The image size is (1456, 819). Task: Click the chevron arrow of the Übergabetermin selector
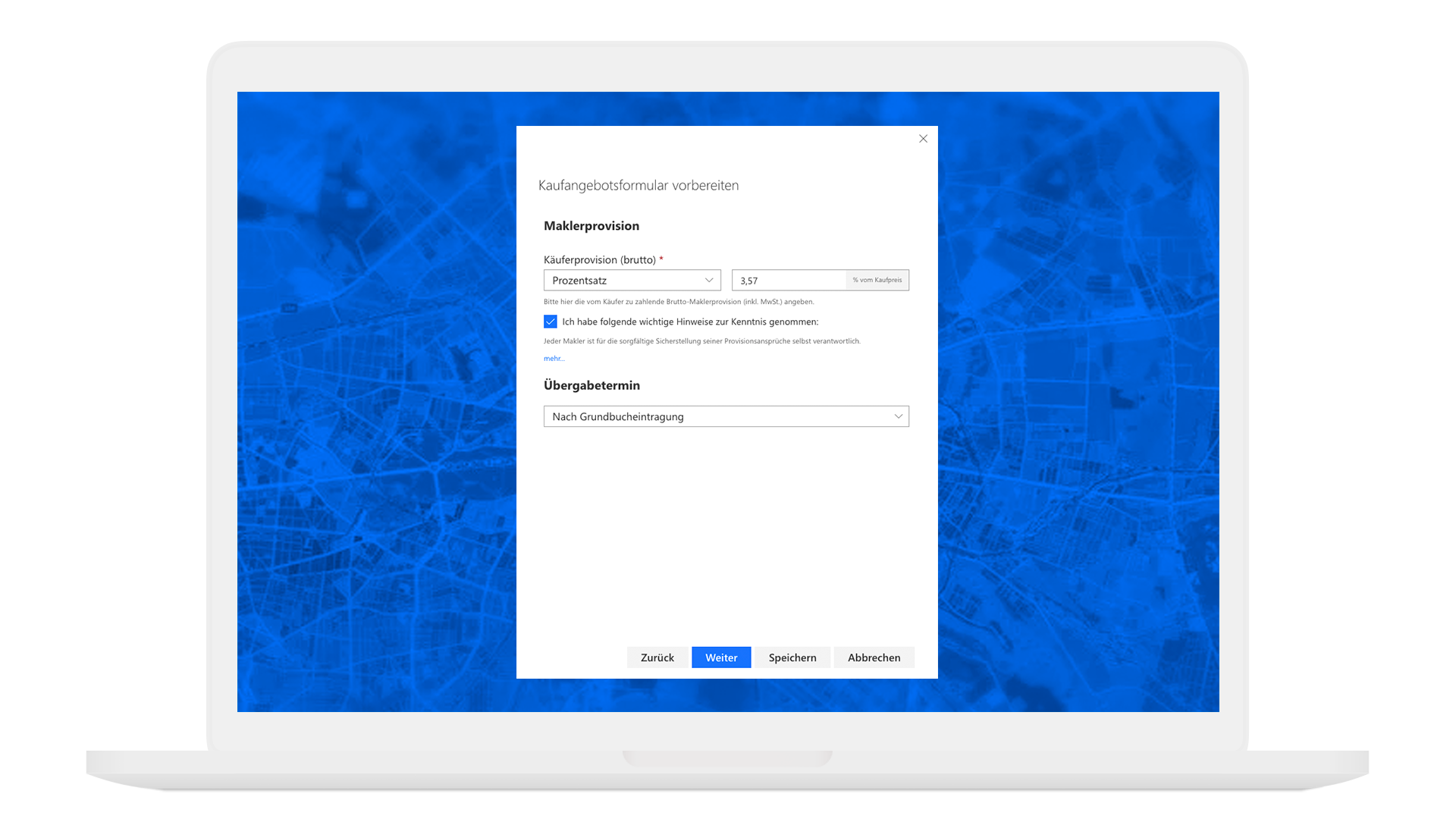tap(898, 416)
